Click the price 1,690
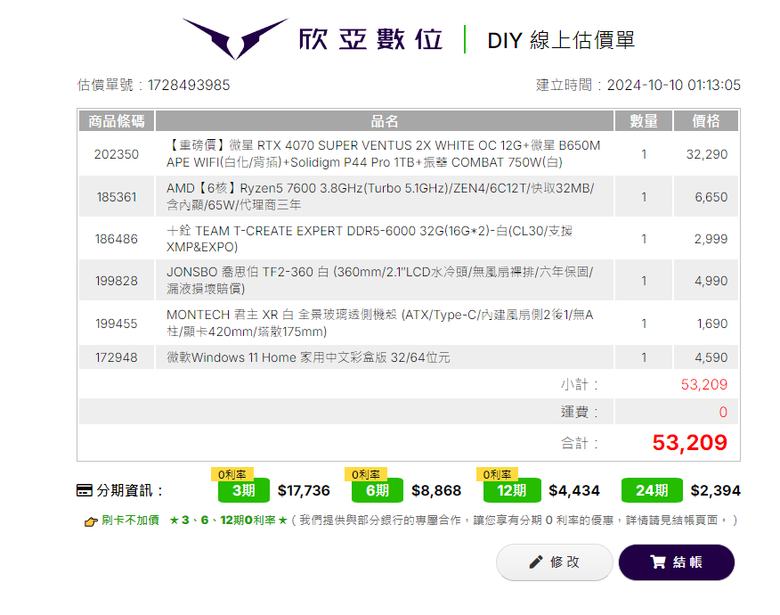780x615 pixels. tap(712, 324)
